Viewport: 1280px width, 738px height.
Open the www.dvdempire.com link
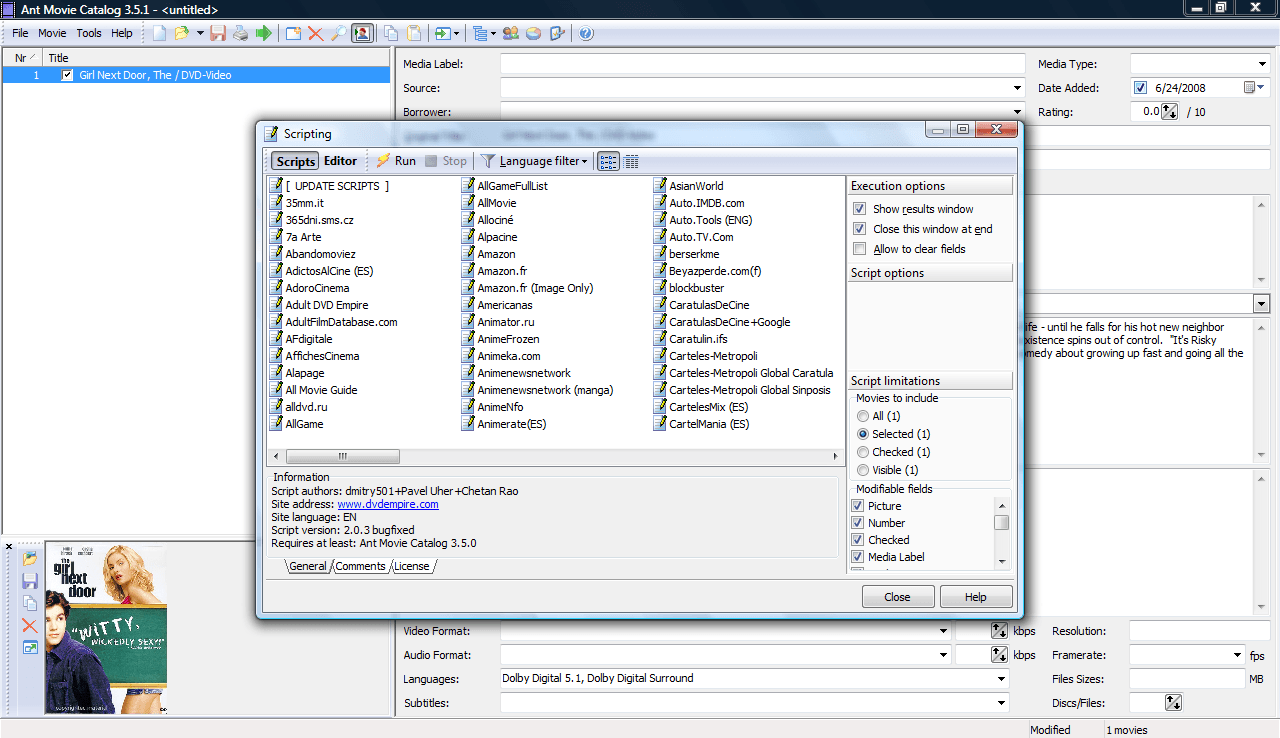388,504
